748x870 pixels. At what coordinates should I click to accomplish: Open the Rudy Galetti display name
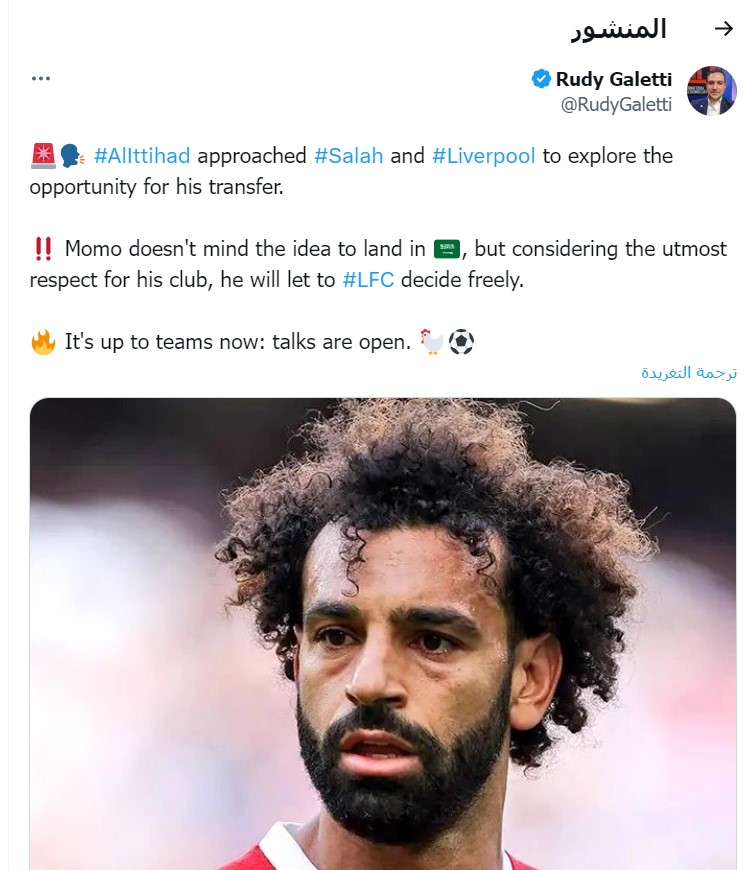point(614,79)
